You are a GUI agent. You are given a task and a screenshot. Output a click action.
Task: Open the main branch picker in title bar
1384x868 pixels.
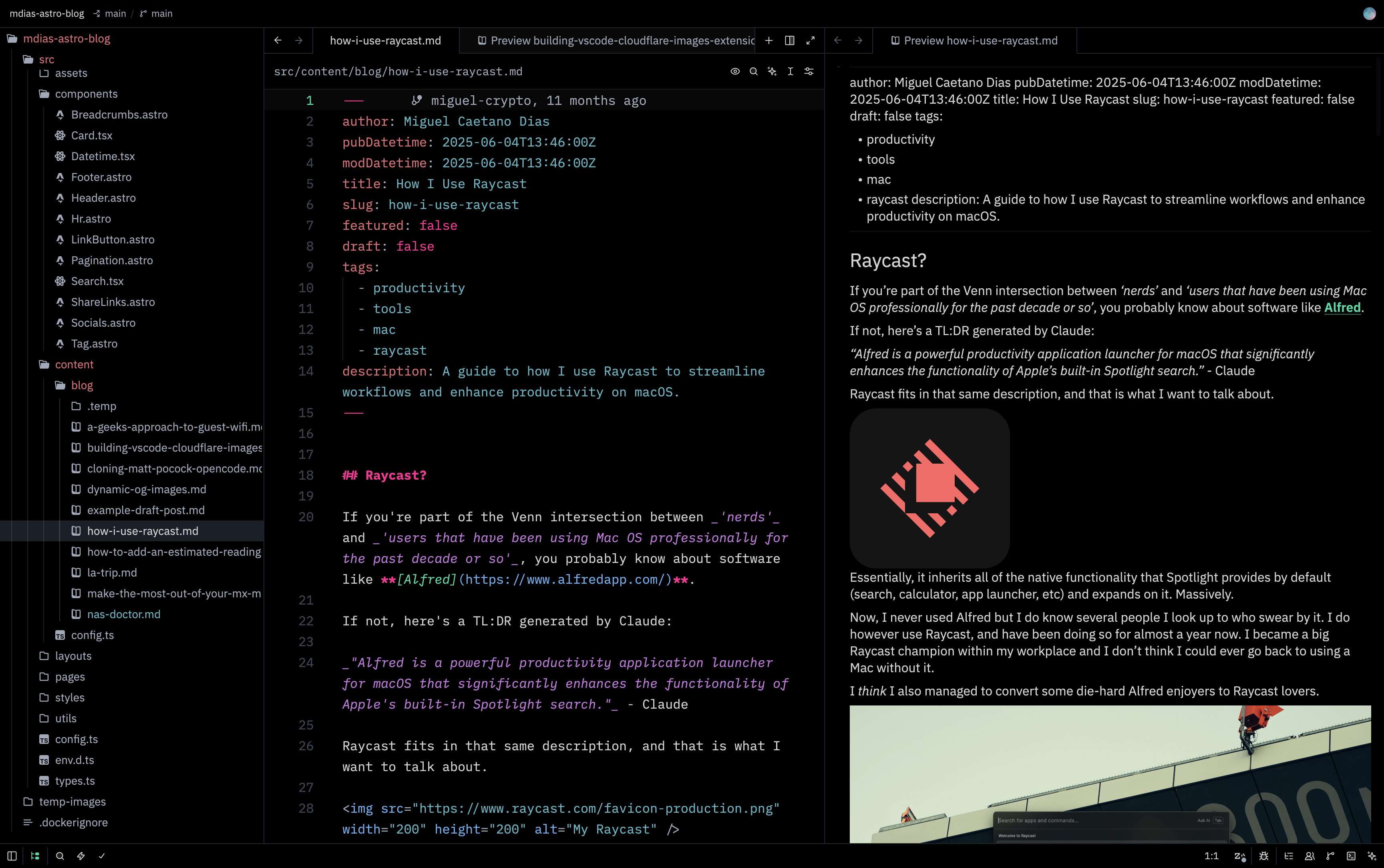tap(156, 13)
